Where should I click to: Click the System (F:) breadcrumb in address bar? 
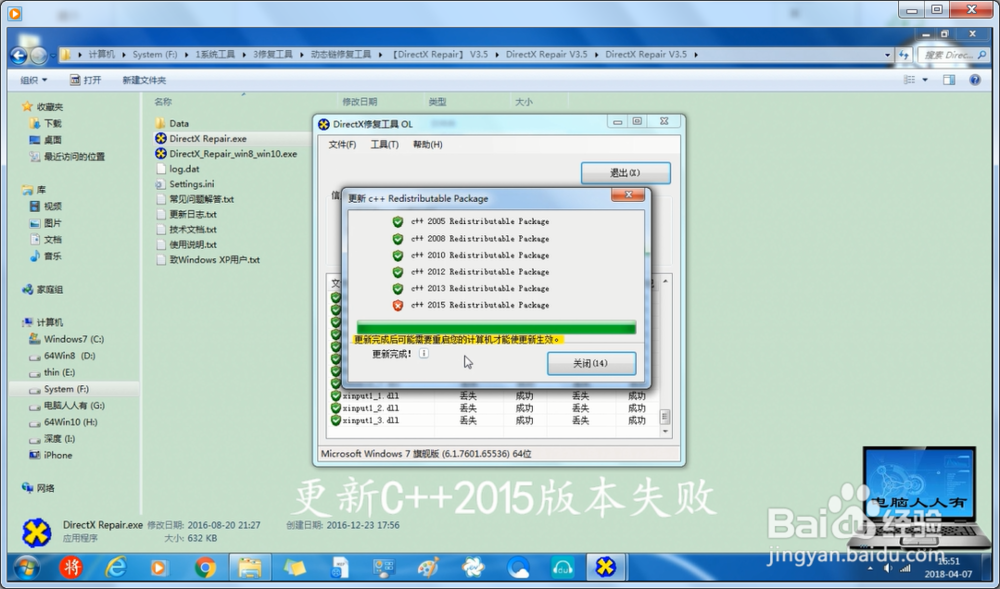point(154,55)
